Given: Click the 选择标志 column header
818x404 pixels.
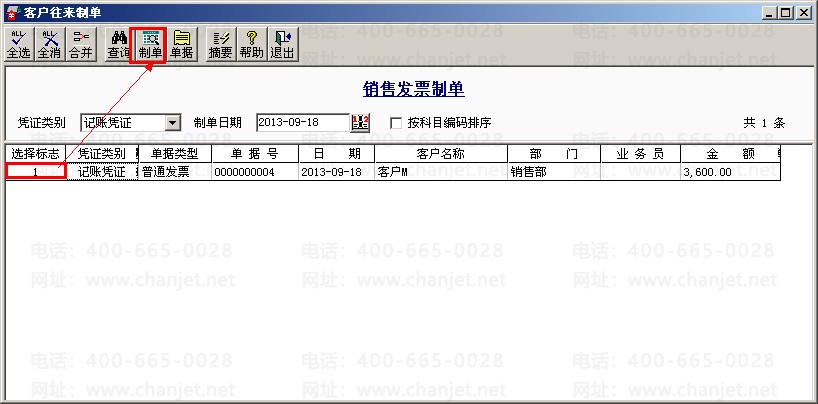Looking at the screenshot, I should click(36, 154).
